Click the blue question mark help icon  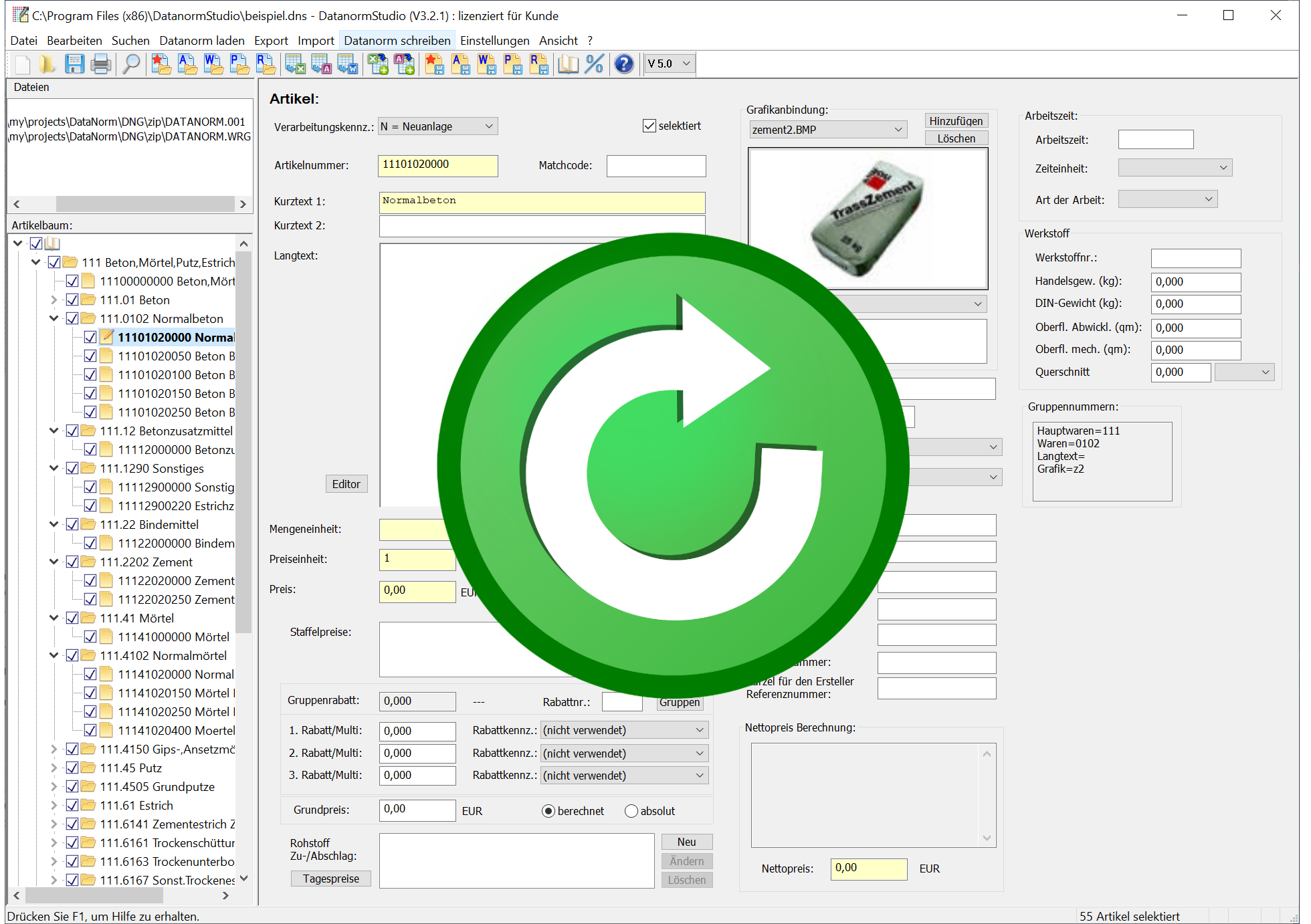[624, 64]
